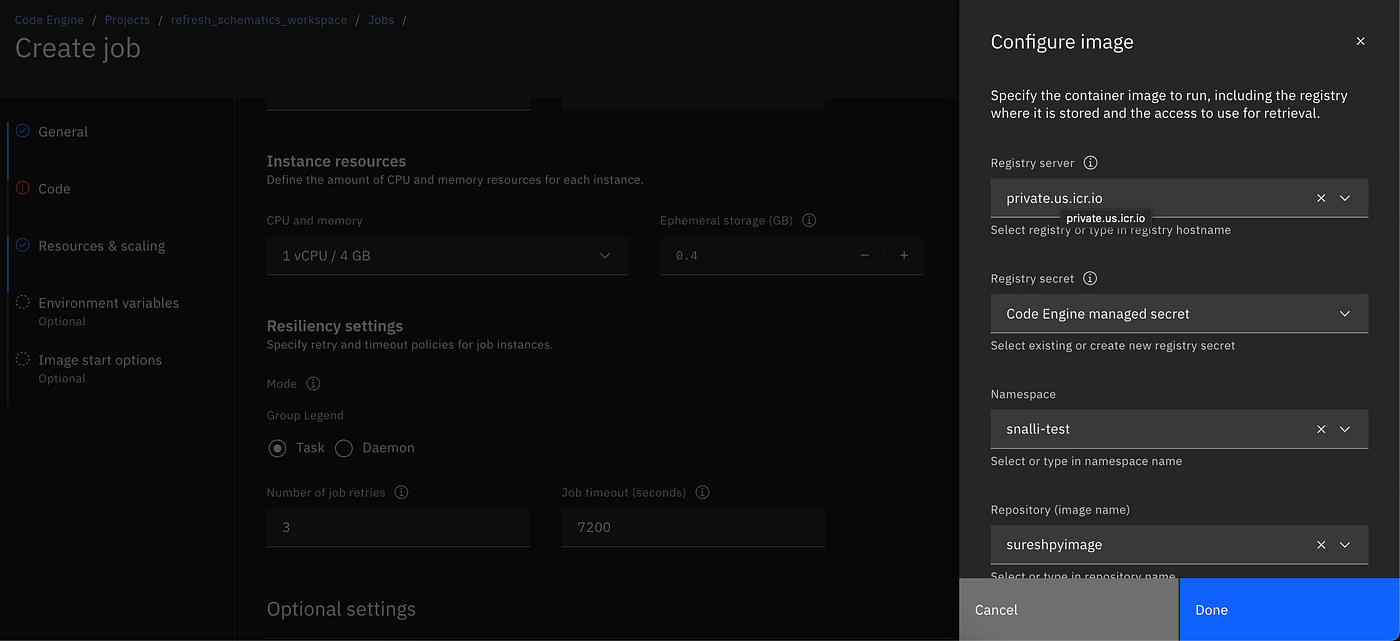
Task: Expand the Registry server dropdown
Action: pyautogui.click(x=1345, y=198)
